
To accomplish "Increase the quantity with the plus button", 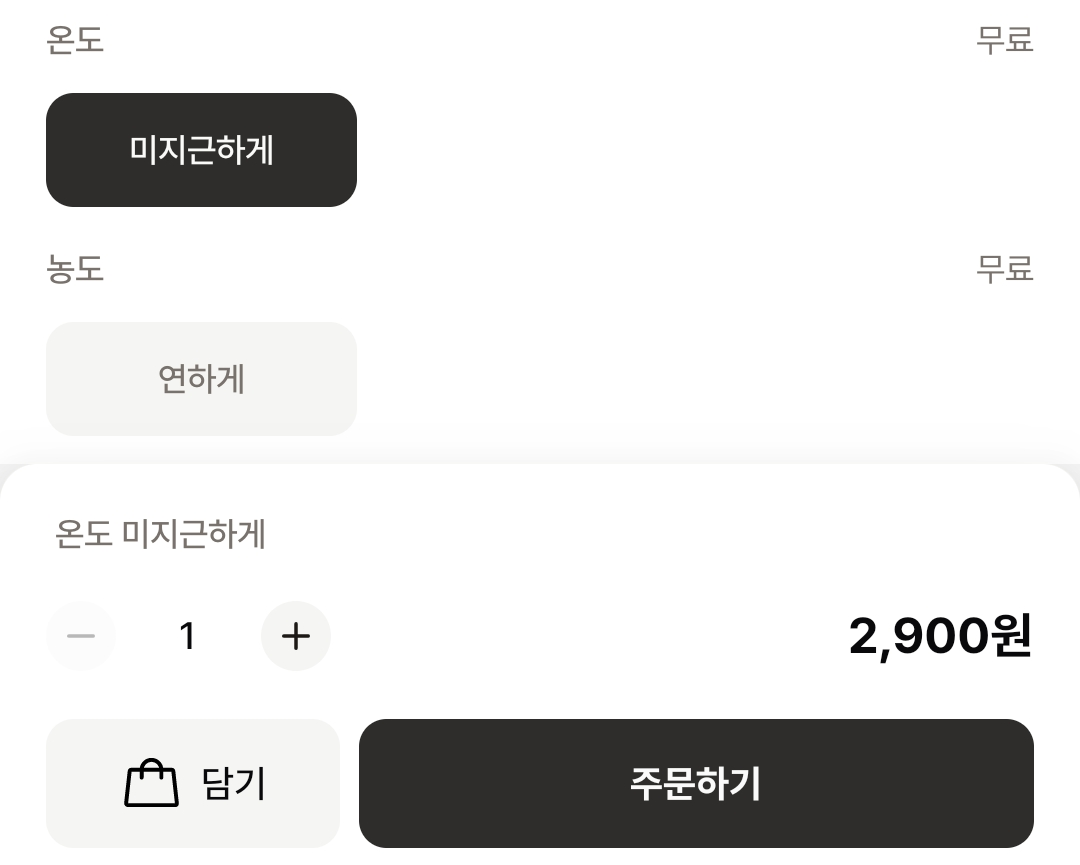I will (x=296, y=636).
